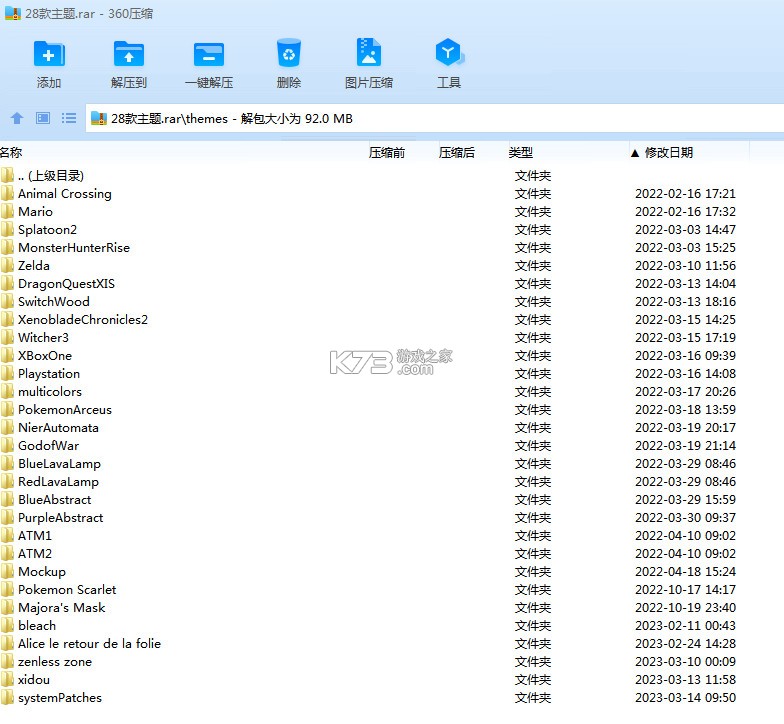Sort by 压缩后 column header
784x724 pixels.
coord(456,152)
